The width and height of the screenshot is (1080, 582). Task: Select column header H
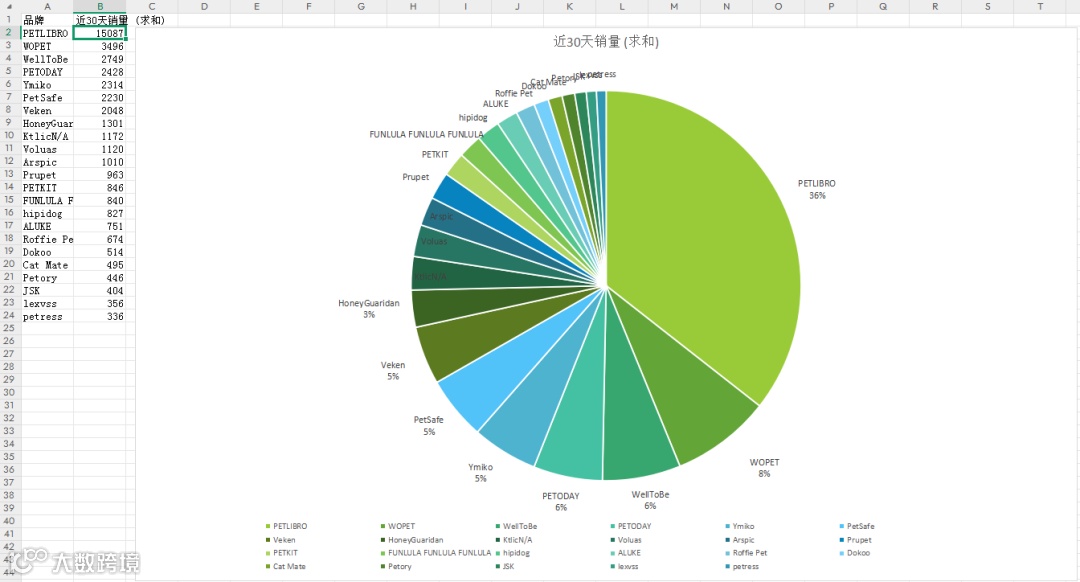[413, 6]
